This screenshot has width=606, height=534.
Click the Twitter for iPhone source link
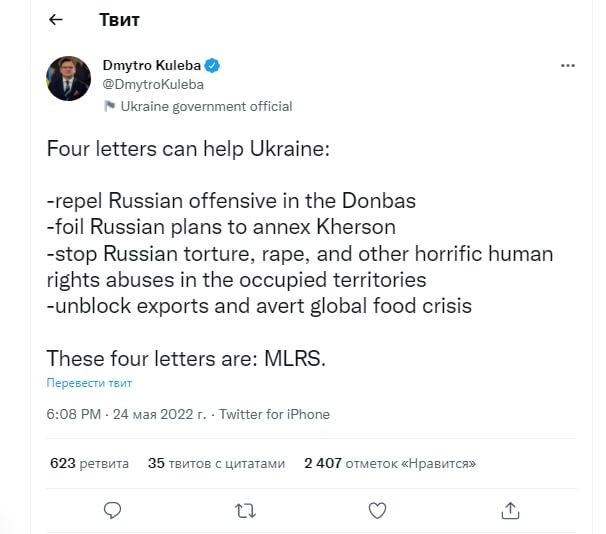point(274,414)
